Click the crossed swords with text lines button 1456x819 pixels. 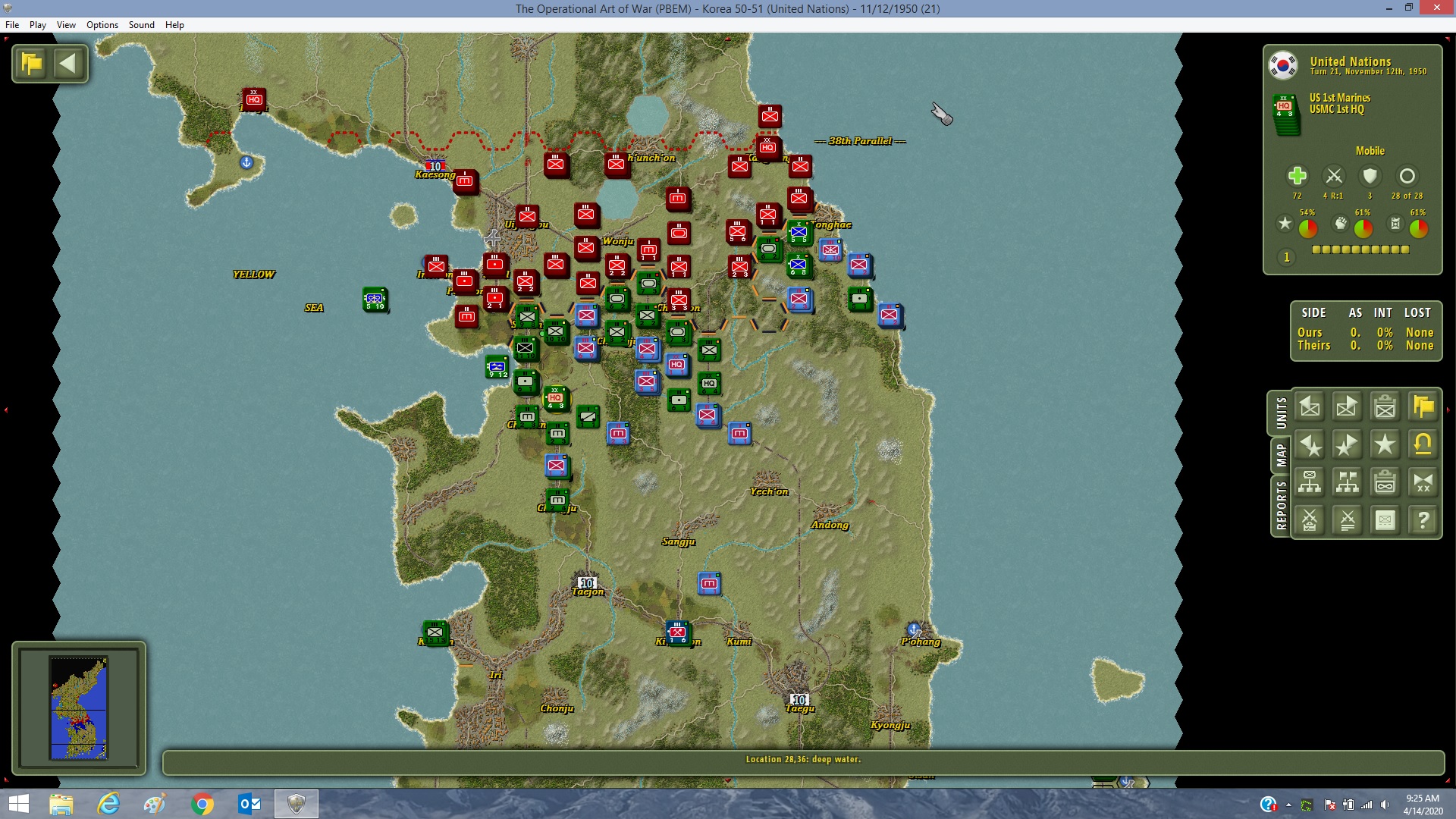pos(1348,520)
